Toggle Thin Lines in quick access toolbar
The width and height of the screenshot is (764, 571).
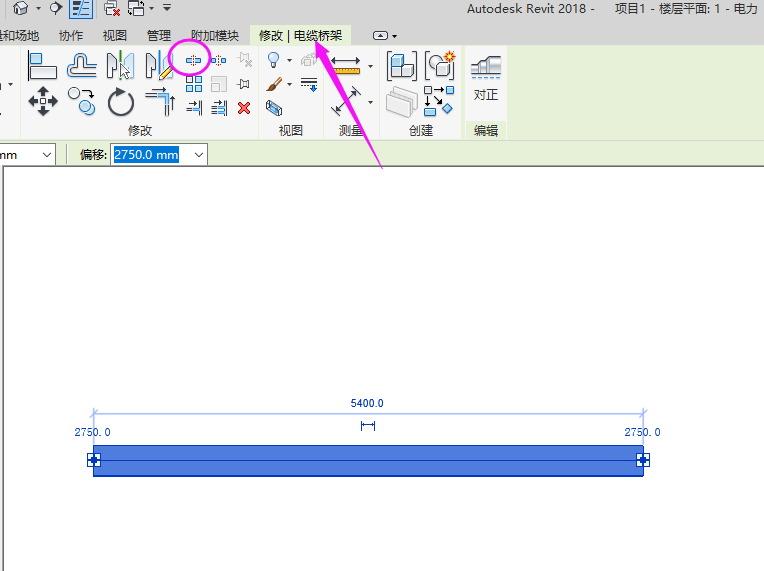[81, 8]
